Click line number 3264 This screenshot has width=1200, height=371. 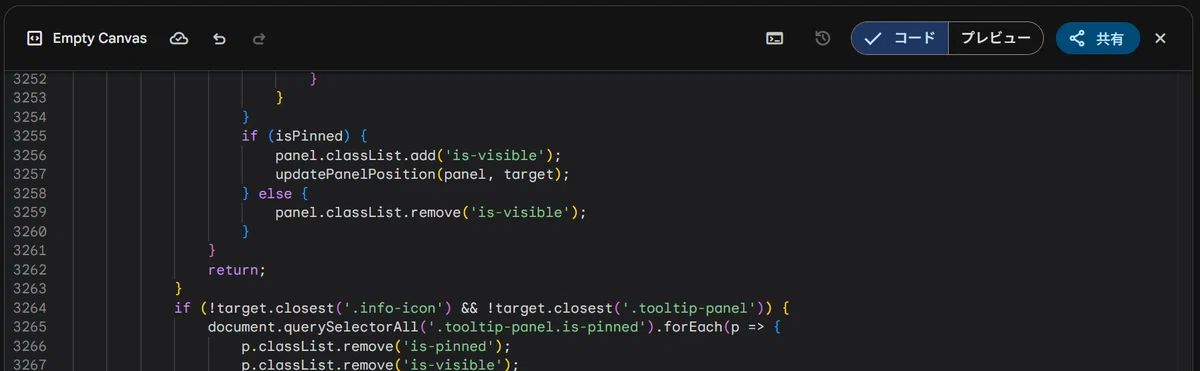pos(30,307)
